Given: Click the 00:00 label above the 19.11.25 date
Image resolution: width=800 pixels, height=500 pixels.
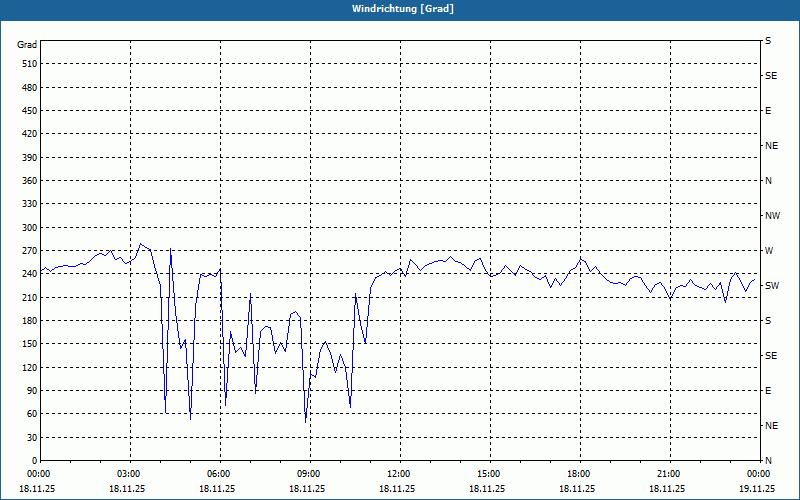Looking at the screenshot, I should (x=760, y=473).
